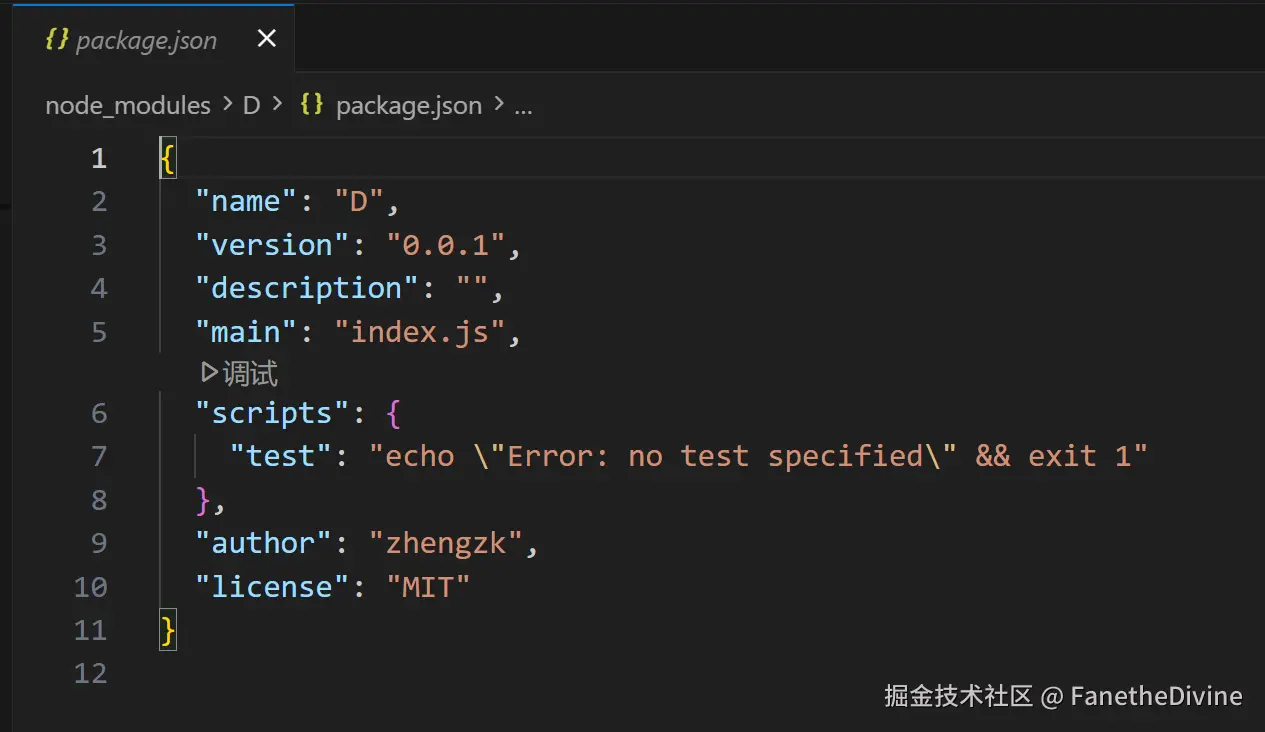The height and width of the screenshot is (732, 1265).
Task: Click line number 1 in the gutter
Action: [x=98, y=158]
